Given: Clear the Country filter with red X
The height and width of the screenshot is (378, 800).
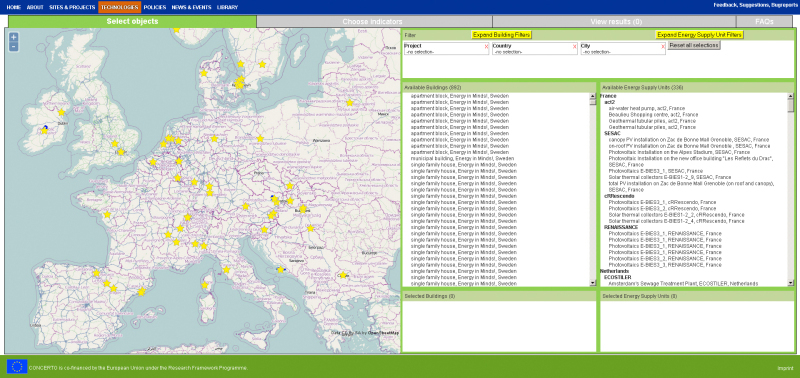Looking at the screenshot, I should pyautogui.click(x=574, y=46).
